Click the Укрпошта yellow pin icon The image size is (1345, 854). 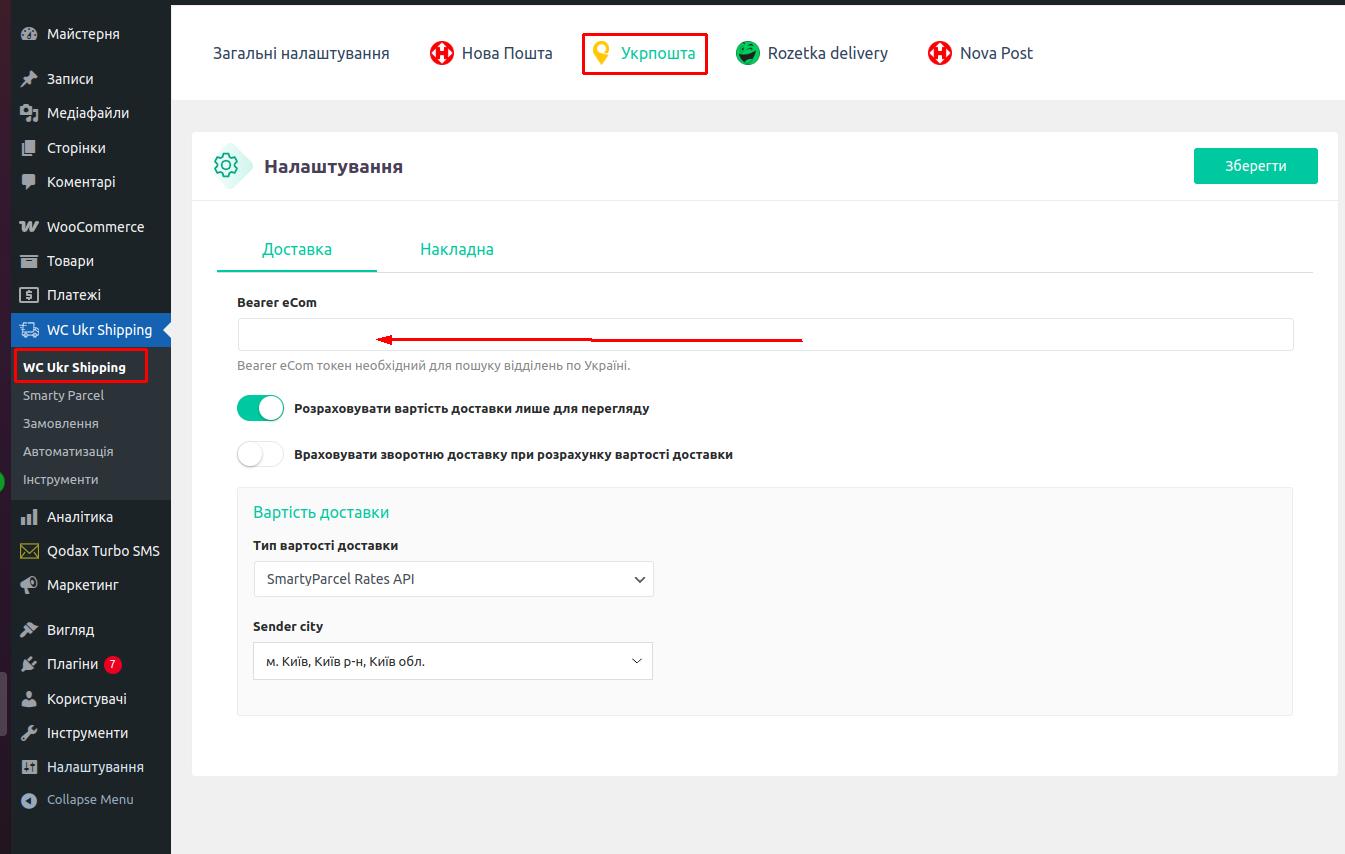point(601,53)
